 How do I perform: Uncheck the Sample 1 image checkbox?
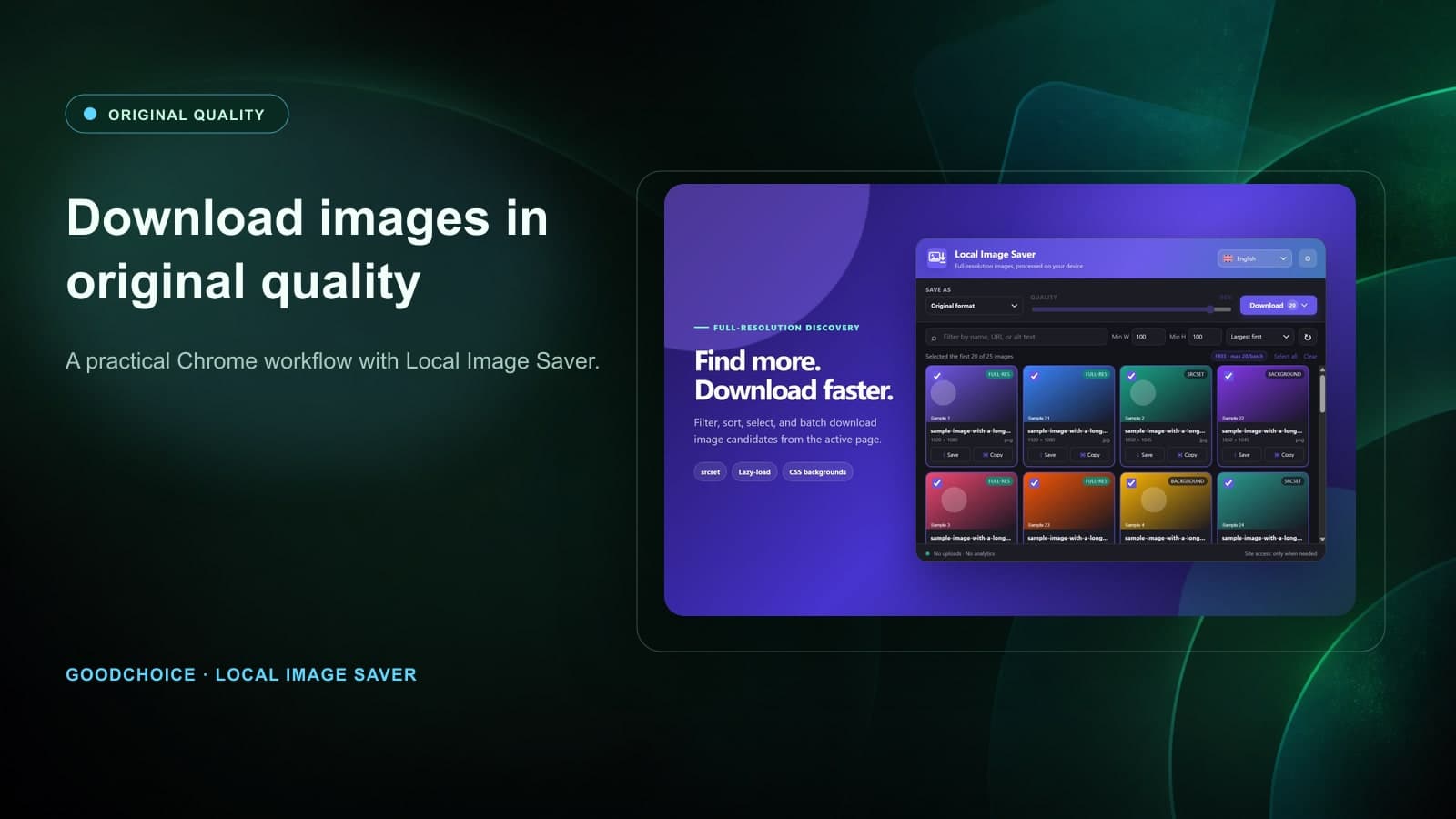[x=937, y=376]
